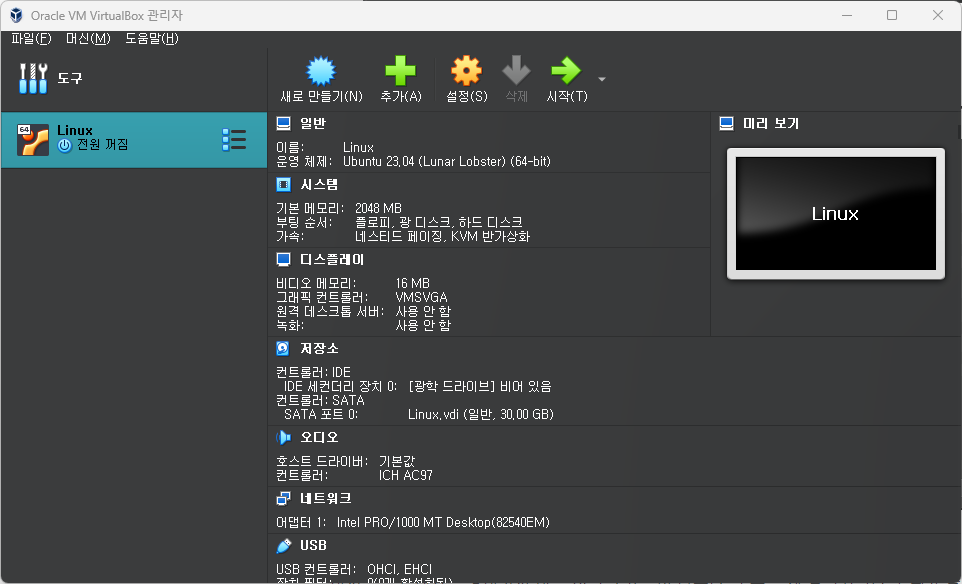Maximize the VirtualBox window

click(892, 15)
